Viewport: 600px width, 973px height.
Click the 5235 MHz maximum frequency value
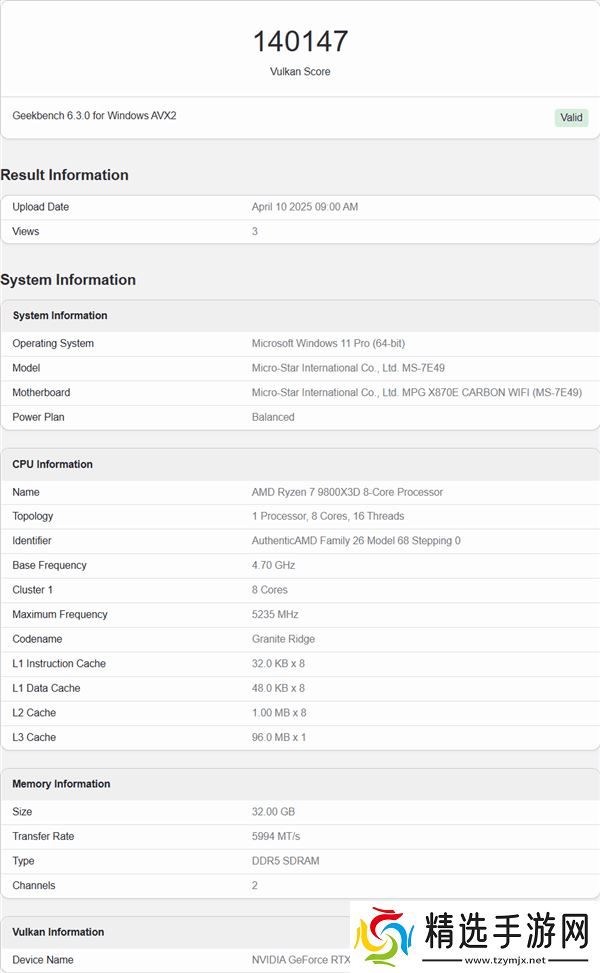(x=275, y=615)
